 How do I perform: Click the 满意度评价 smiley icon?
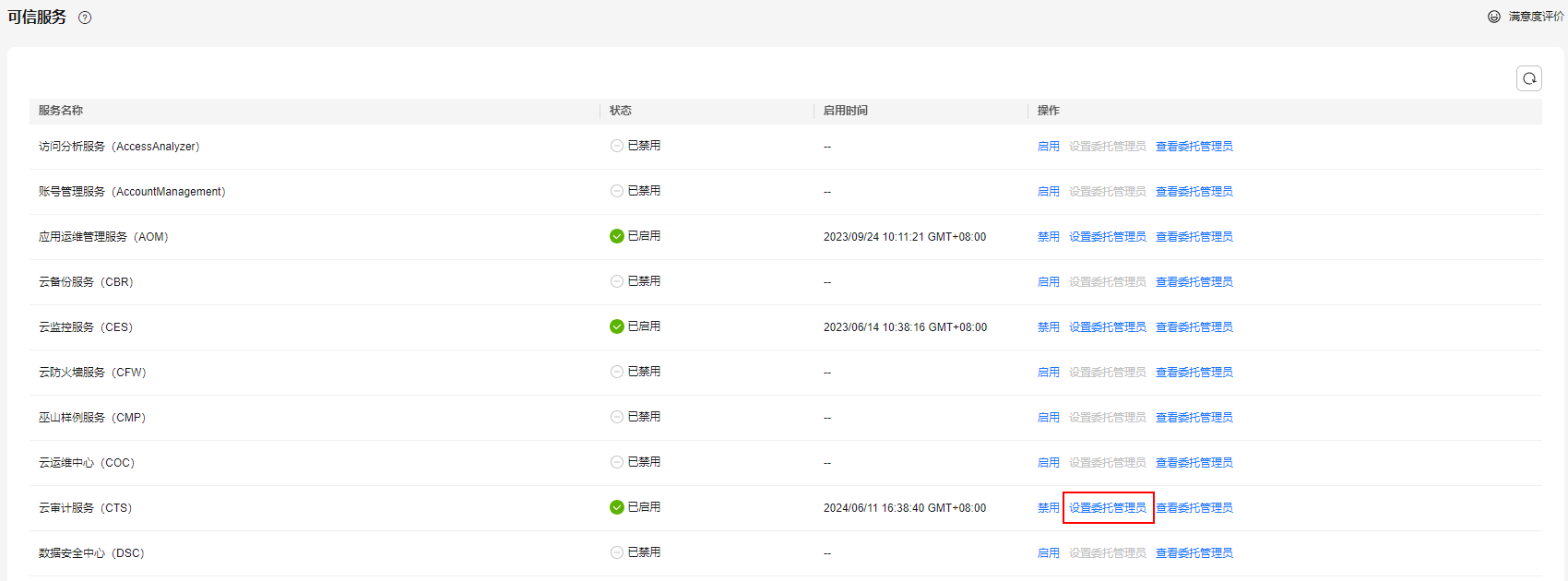[1494, 17]
